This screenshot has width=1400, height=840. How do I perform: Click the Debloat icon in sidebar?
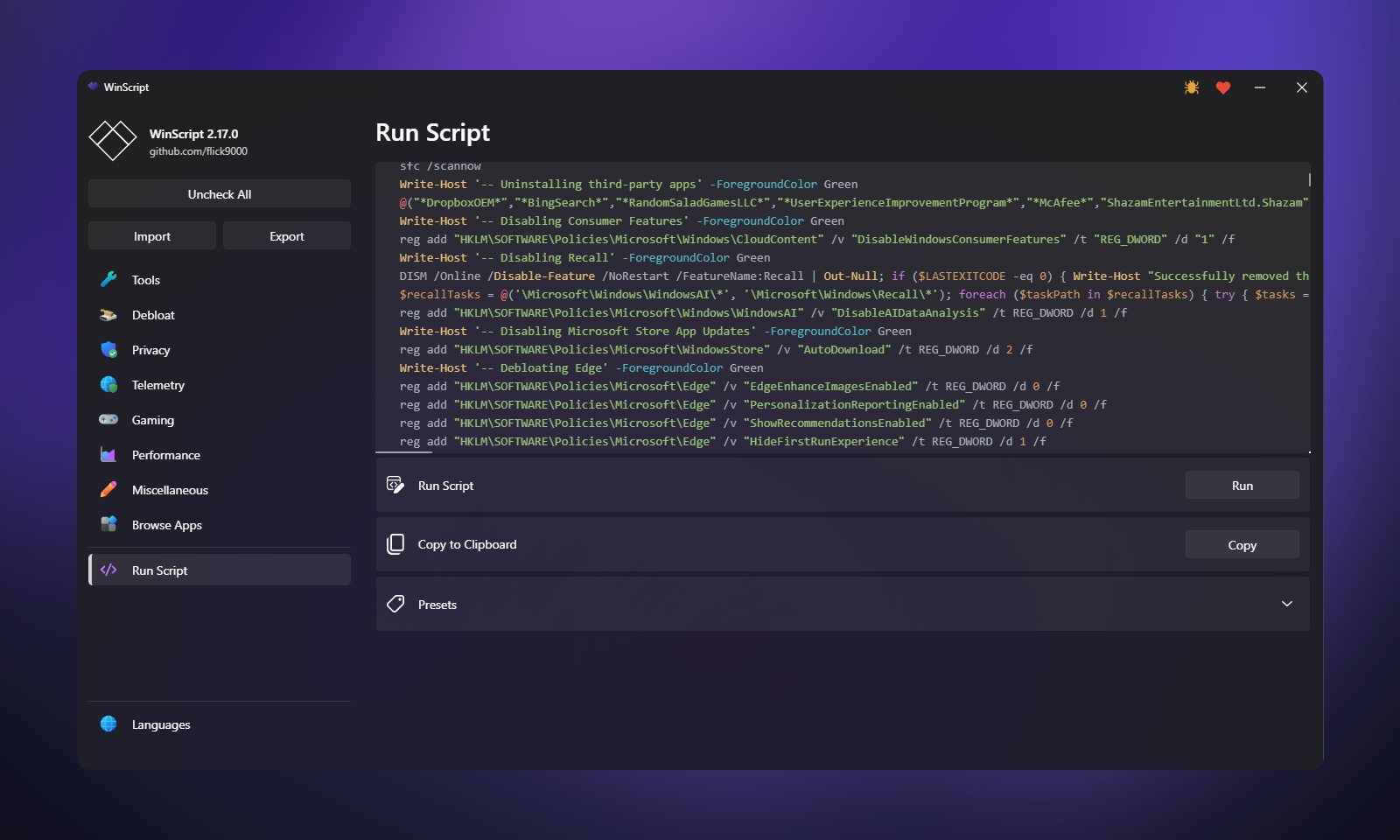108,315
